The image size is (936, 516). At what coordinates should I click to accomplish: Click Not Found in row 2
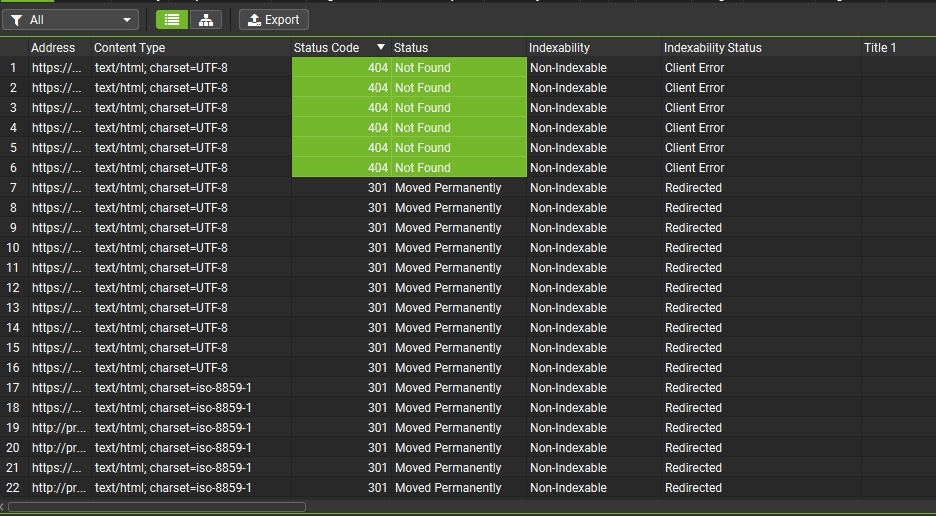pos(423,88)
